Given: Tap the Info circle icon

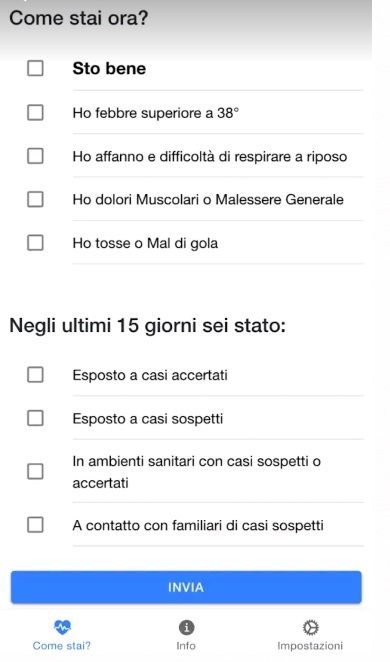Looking at the screenshot, I should [186, 627].
